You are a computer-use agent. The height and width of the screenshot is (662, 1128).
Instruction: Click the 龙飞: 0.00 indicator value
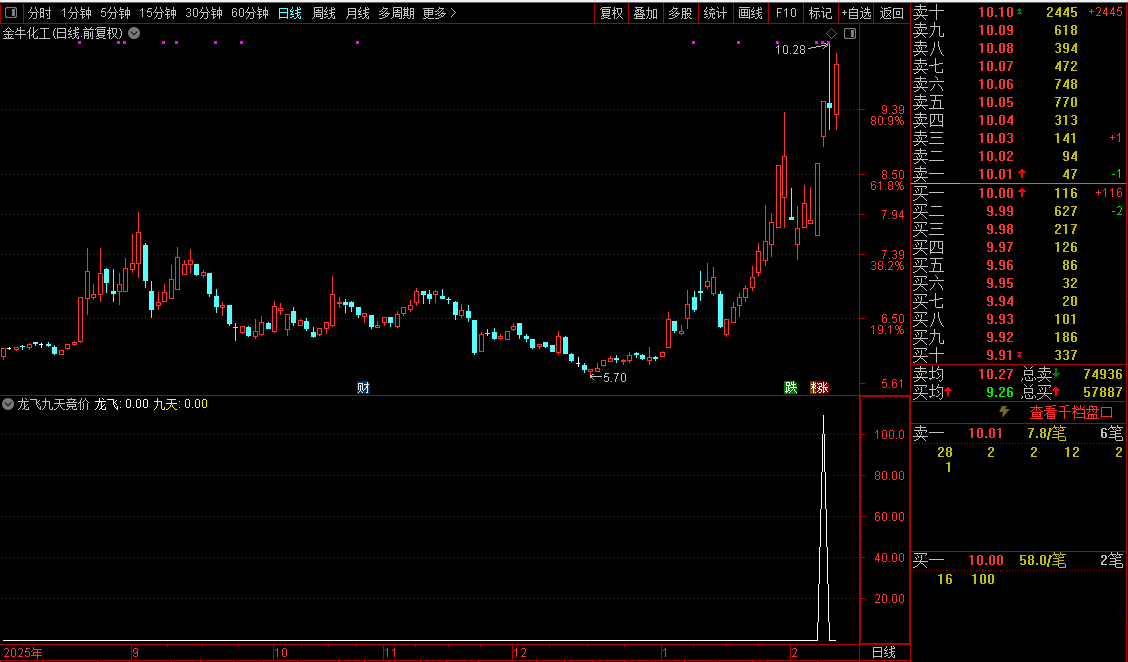122,404
